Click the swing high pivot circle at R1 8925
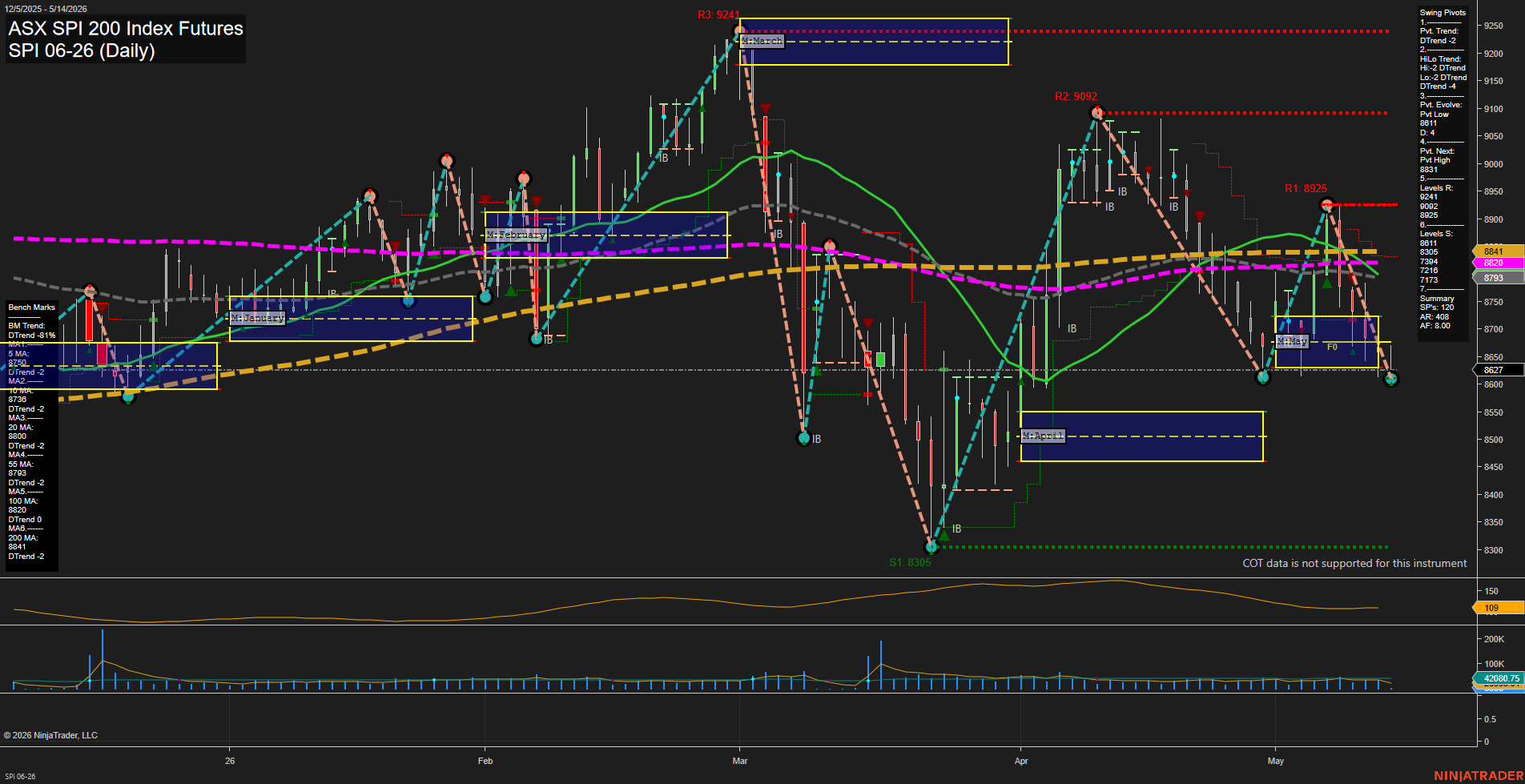Viewport: 1525px width, 784px height. pos(1326,205)
